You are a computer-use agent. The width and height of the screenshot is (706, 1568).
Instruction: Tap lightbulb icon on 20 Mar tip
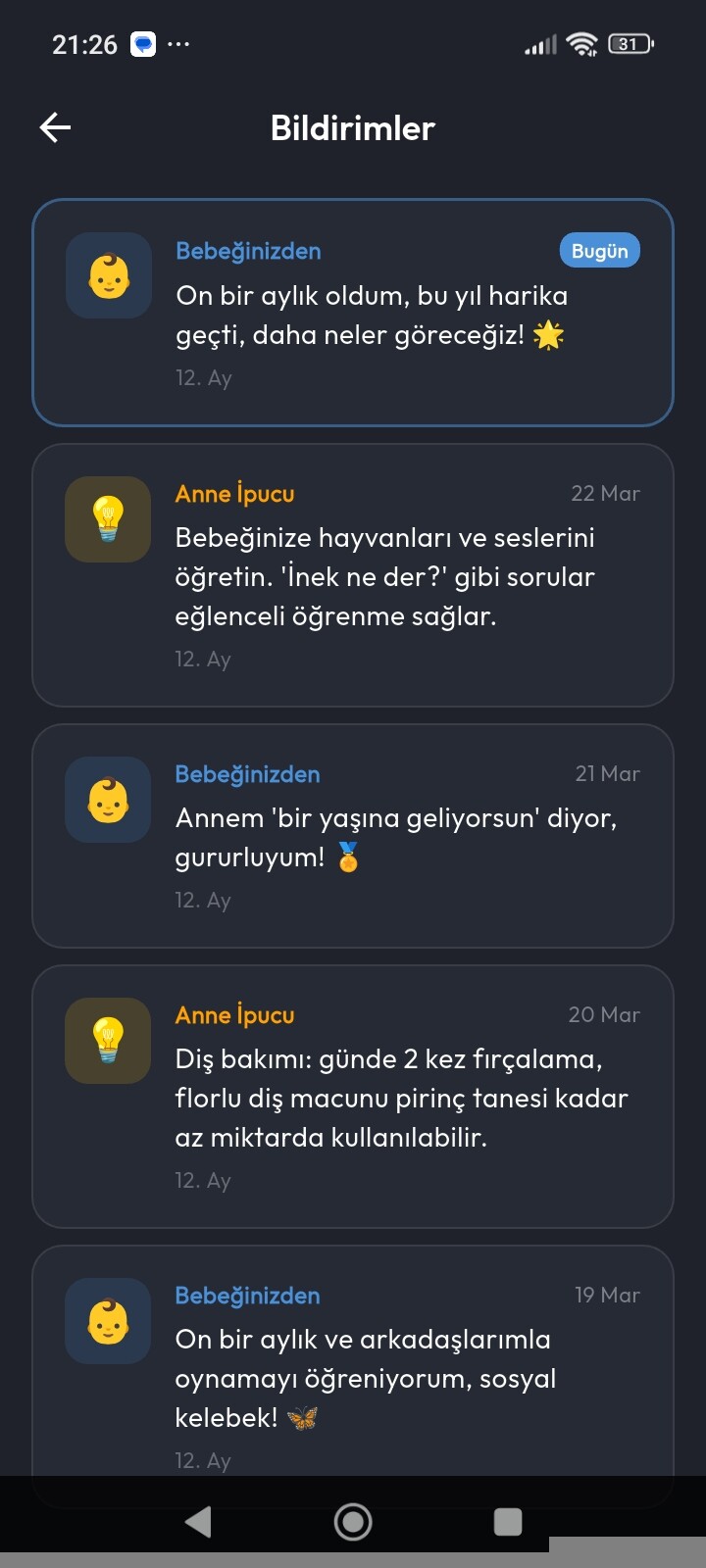108,1040
